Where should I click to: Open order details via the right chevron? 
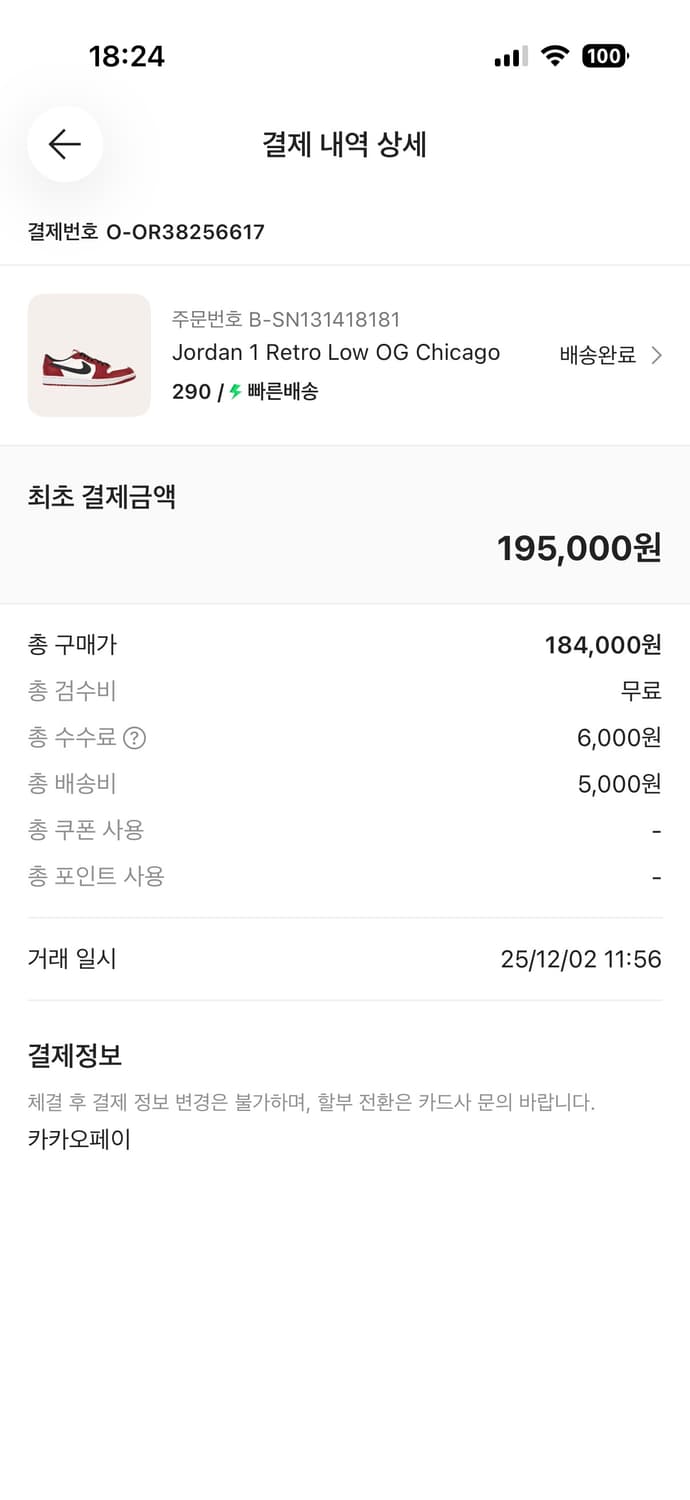pos(658,355)
